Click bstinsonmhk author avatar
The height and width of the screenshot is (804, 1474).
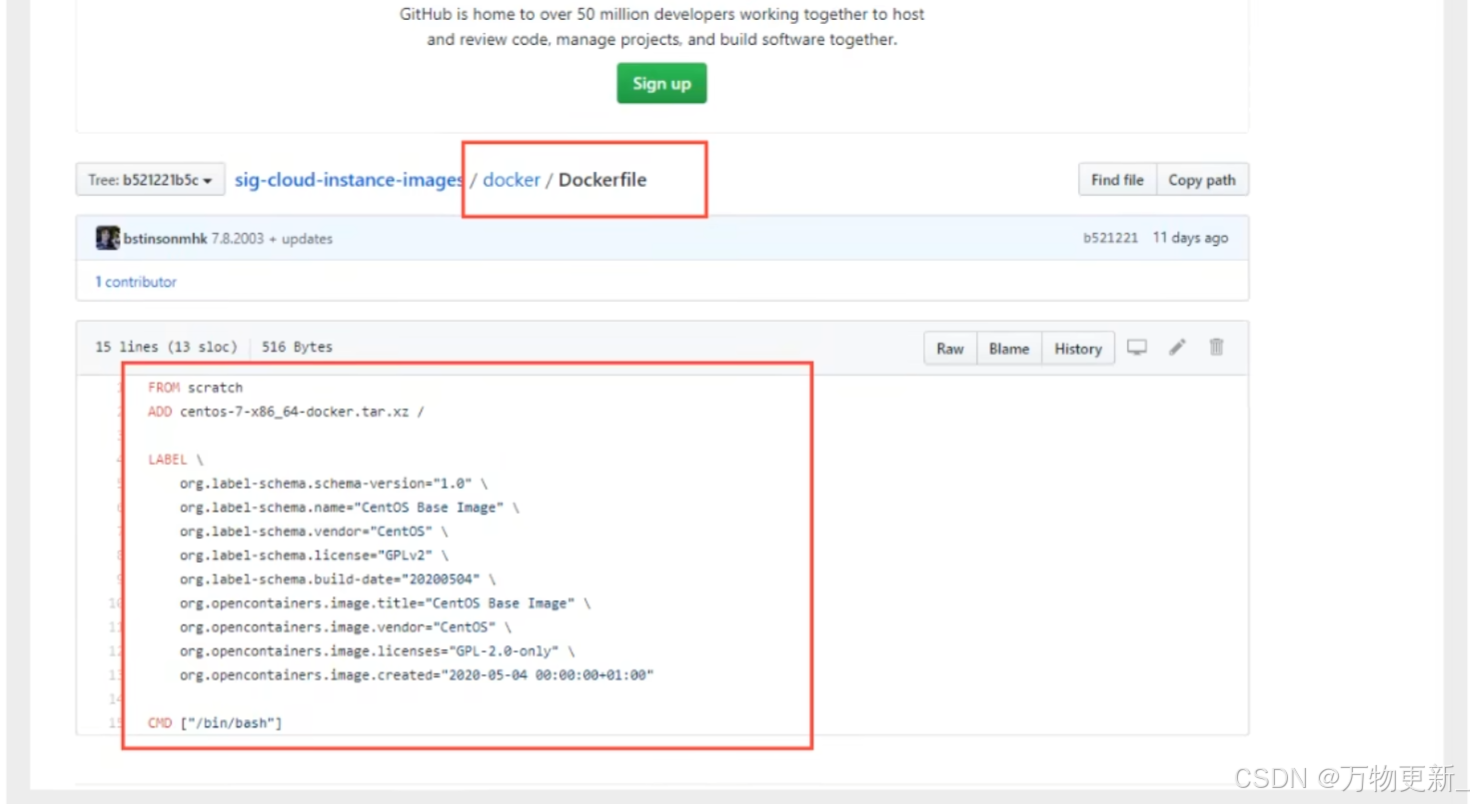point(107,238)
